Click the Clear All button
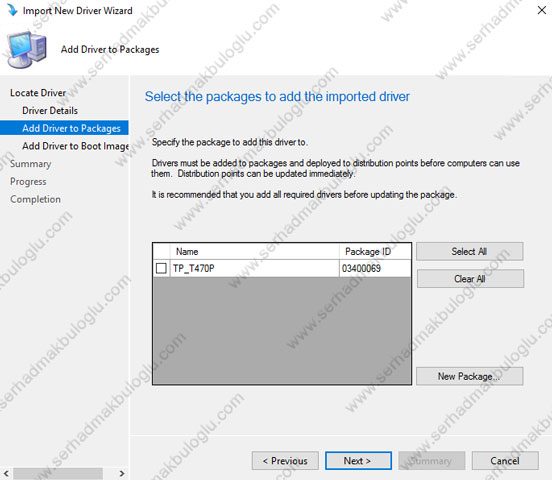This screenshot has width=552, height=480. click(470, 279)
